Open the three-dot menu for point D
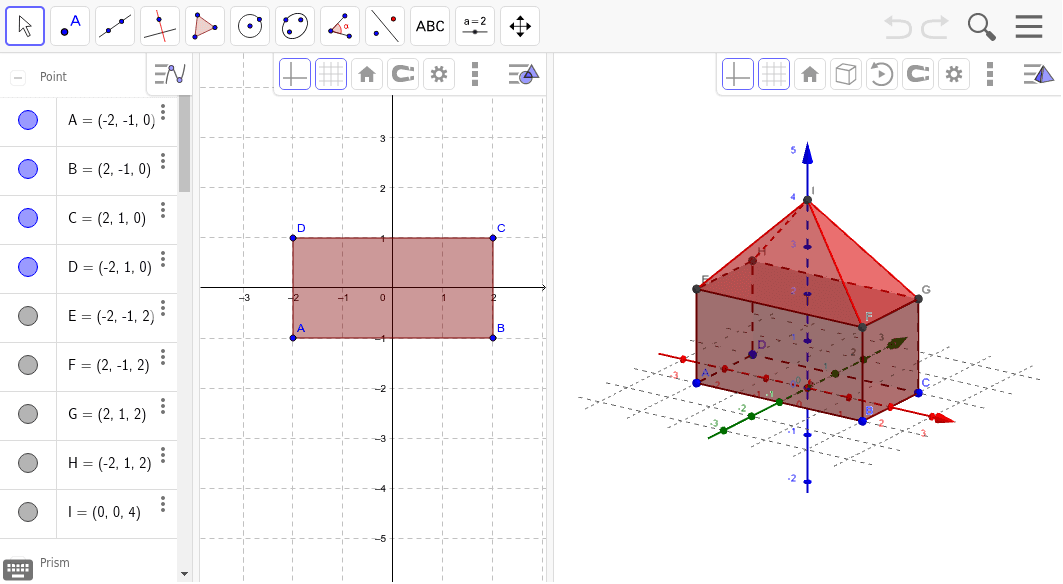The image size is (1063, 584). [x=163, y=259]
